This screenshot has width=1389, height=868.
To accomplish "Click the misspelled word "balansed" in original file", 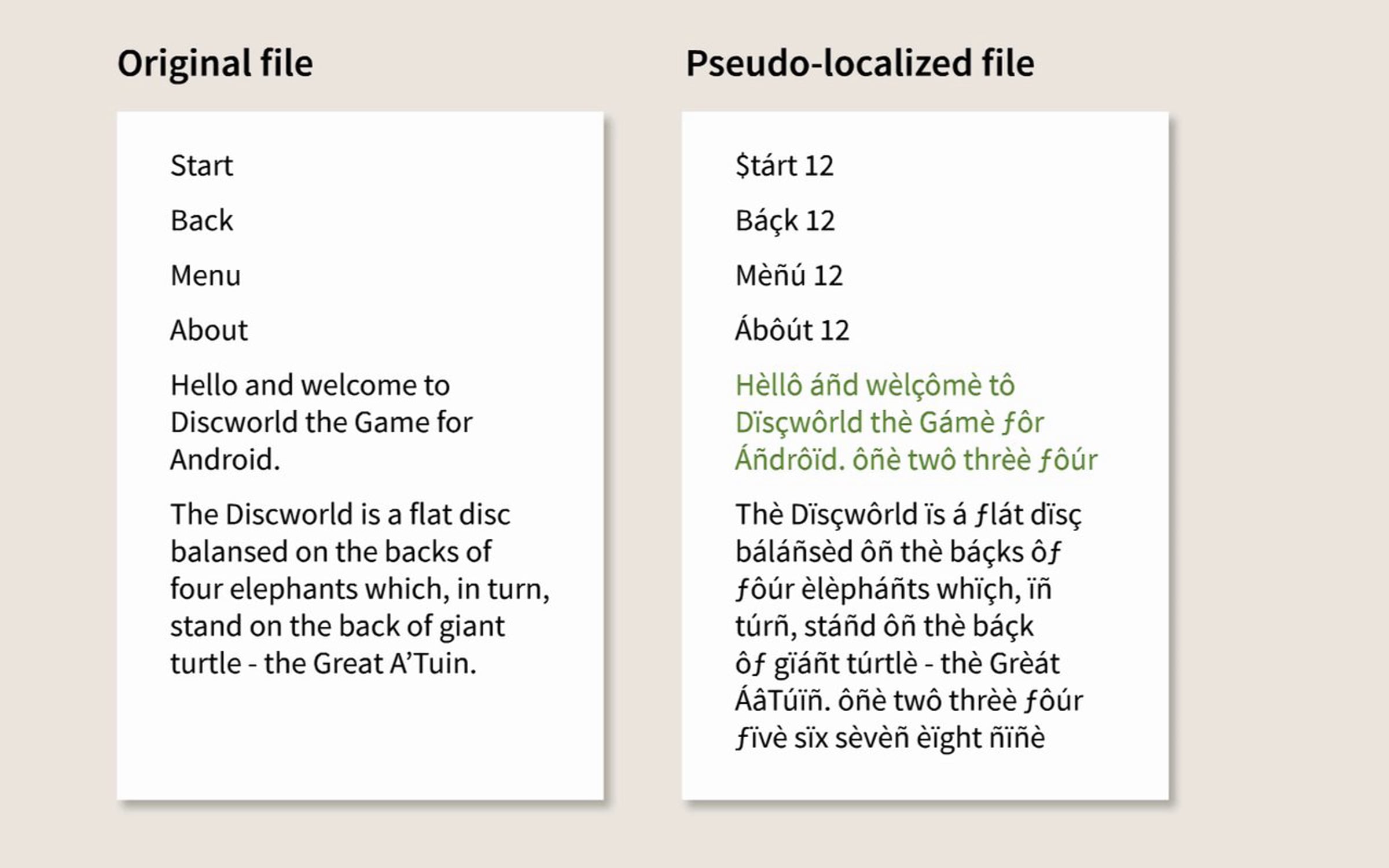I will [228, 551].
